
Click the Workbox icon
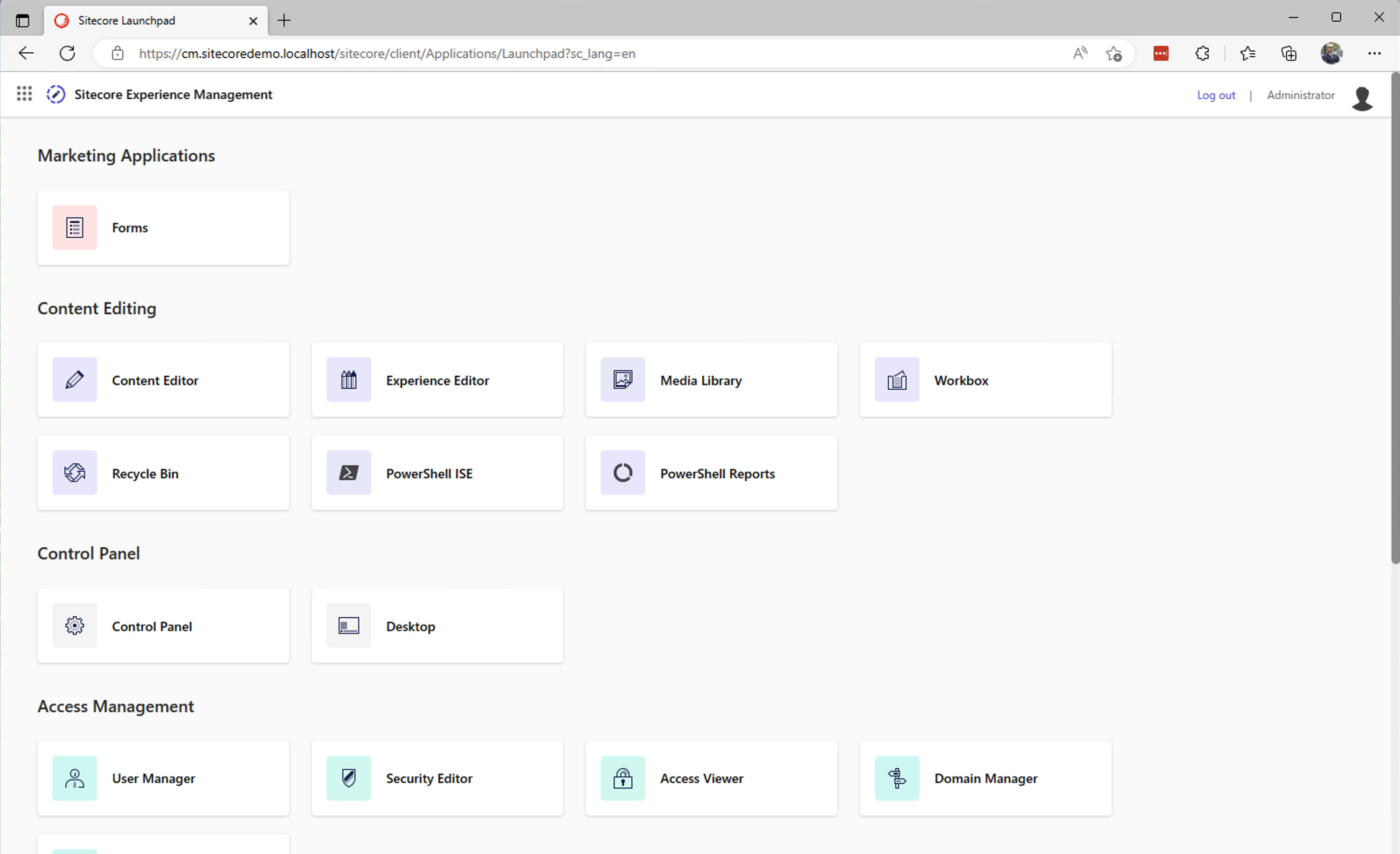coord(897,380)
